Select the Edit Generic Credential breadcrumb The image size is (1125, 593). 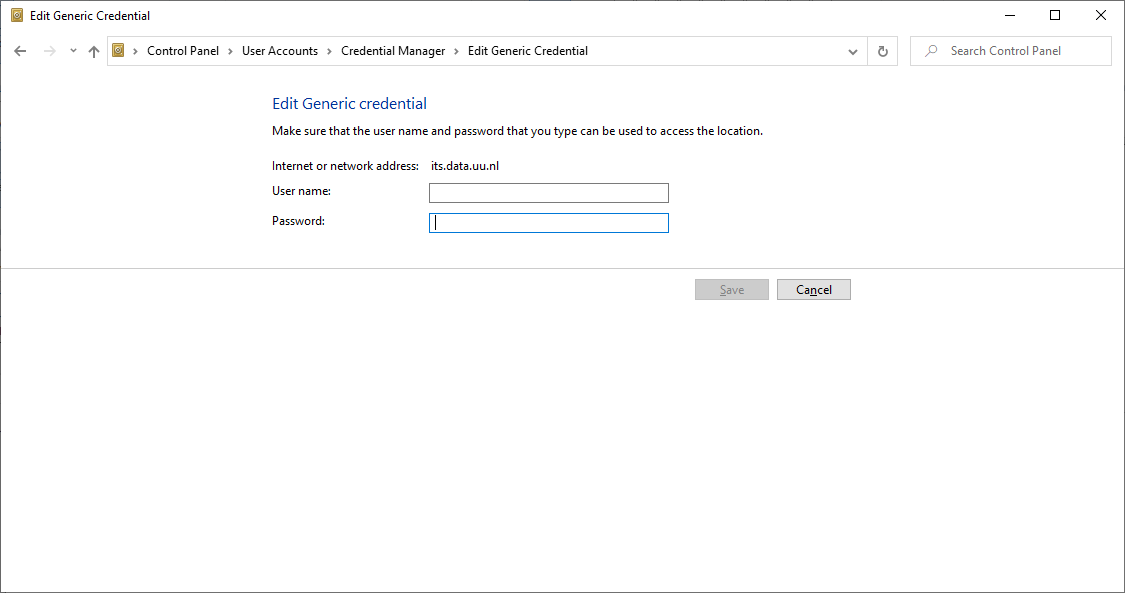coord(527,51)
